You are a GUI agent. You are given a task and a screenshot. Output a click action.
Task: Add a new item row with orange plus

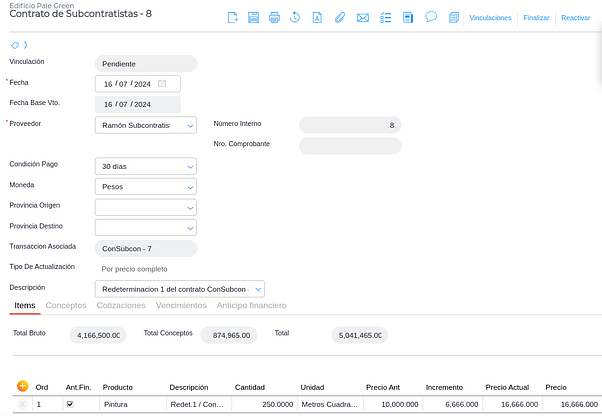coord(23,386)
